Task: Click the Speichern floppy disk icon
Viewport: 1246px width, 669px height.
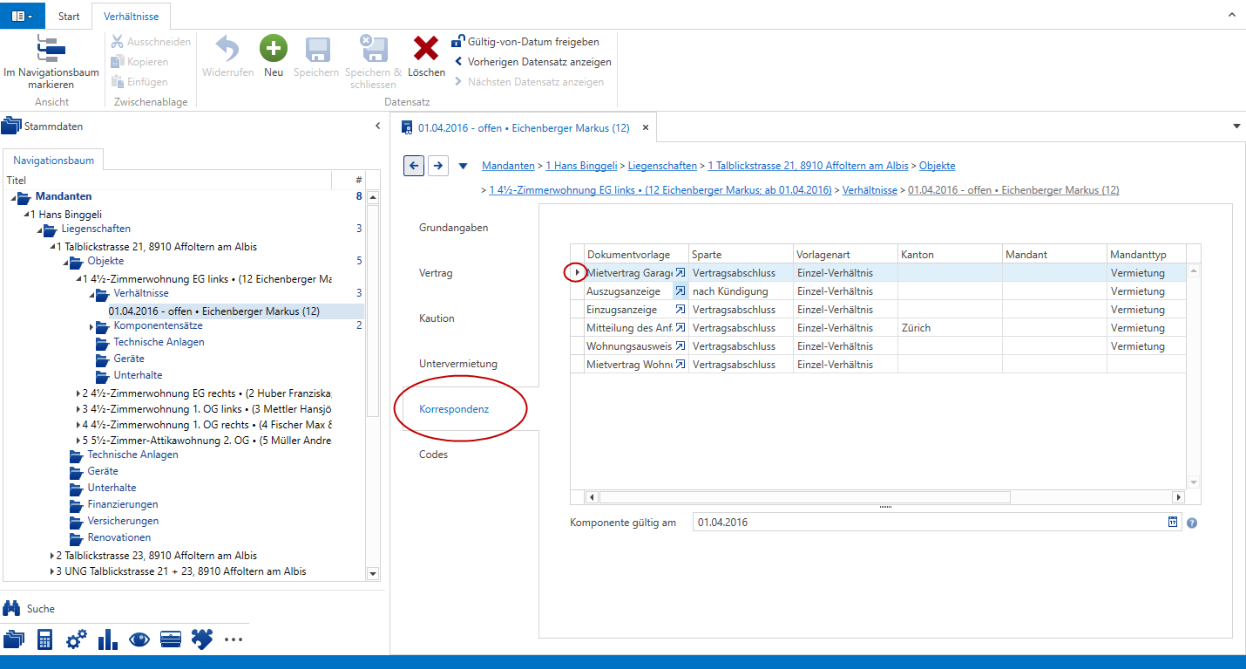Action: click(317, 48)
